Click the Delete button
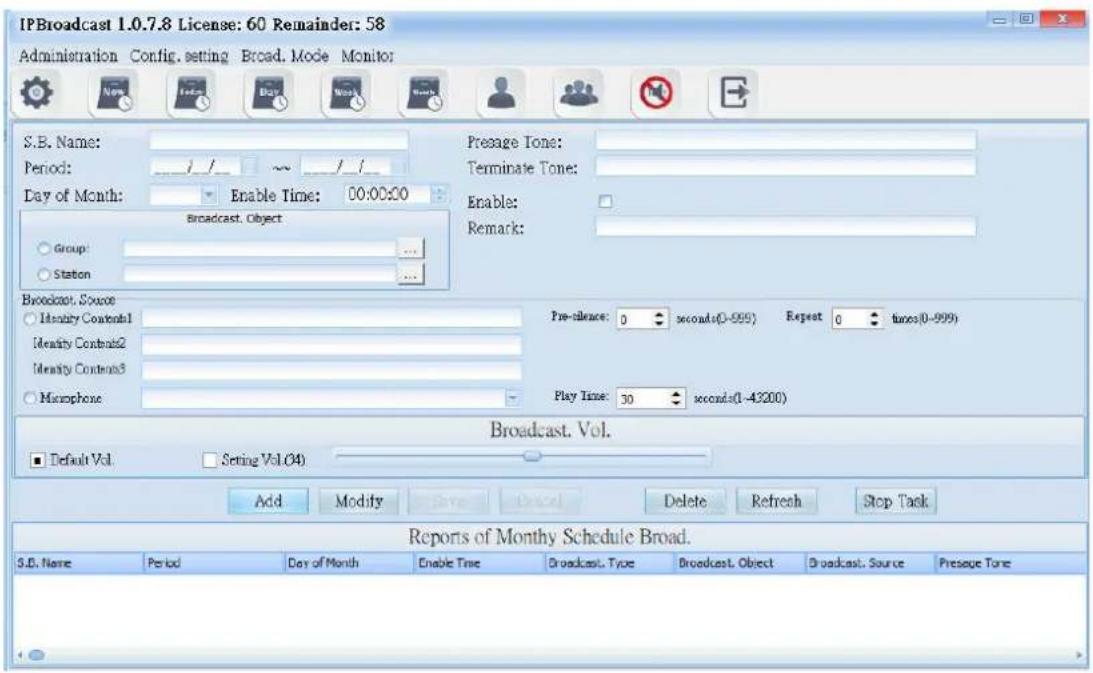This screenshot has height=673, width=1093. click(x=685, y=501)
